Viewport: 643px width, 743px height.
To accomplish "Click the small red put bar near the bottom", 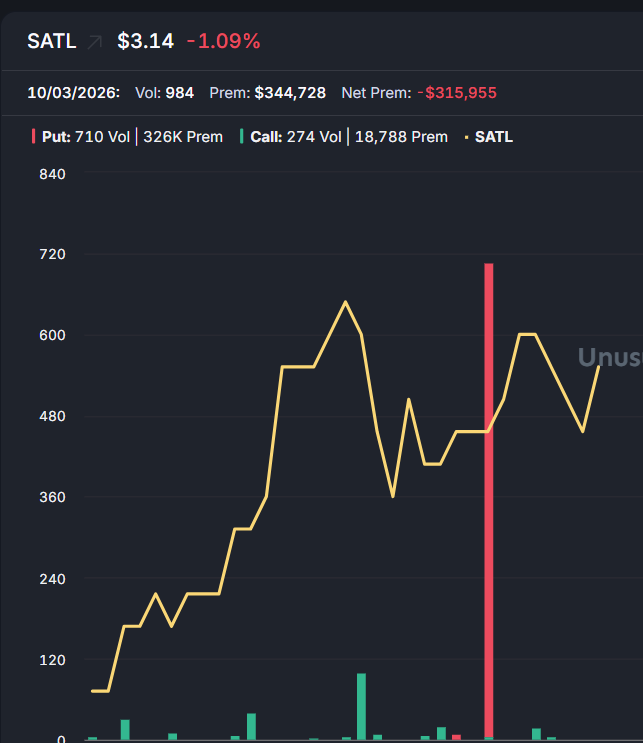I will 456,737.
